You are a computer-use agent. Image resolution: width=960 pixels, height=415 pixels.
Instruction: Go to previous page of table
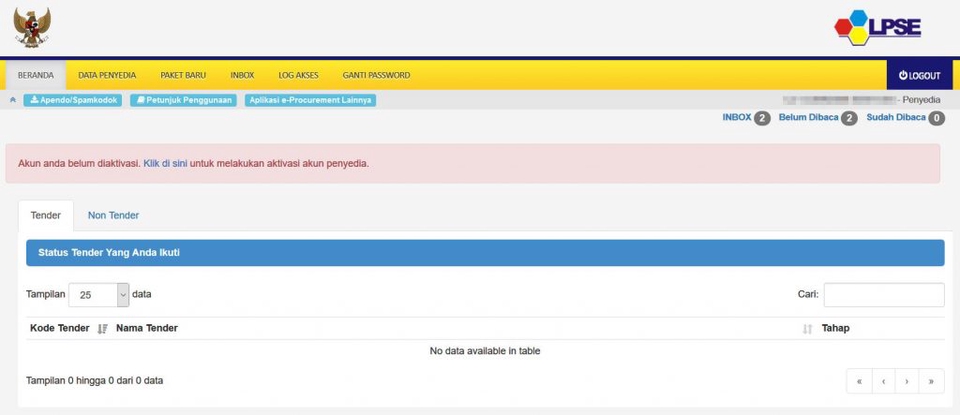(x=883, y=381)
